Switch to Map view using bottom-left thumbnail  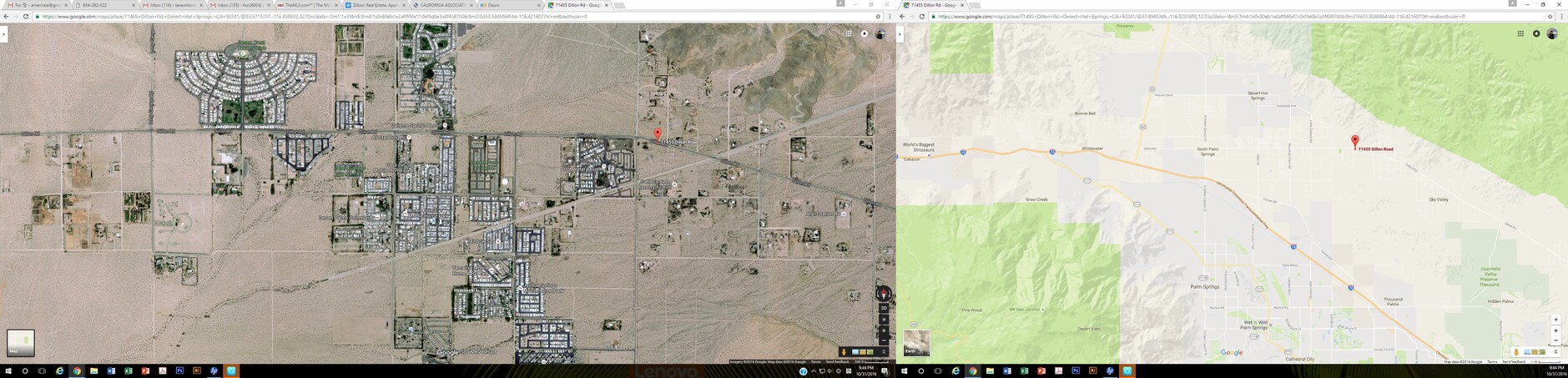pyautogui.click(x=20, y=342)
